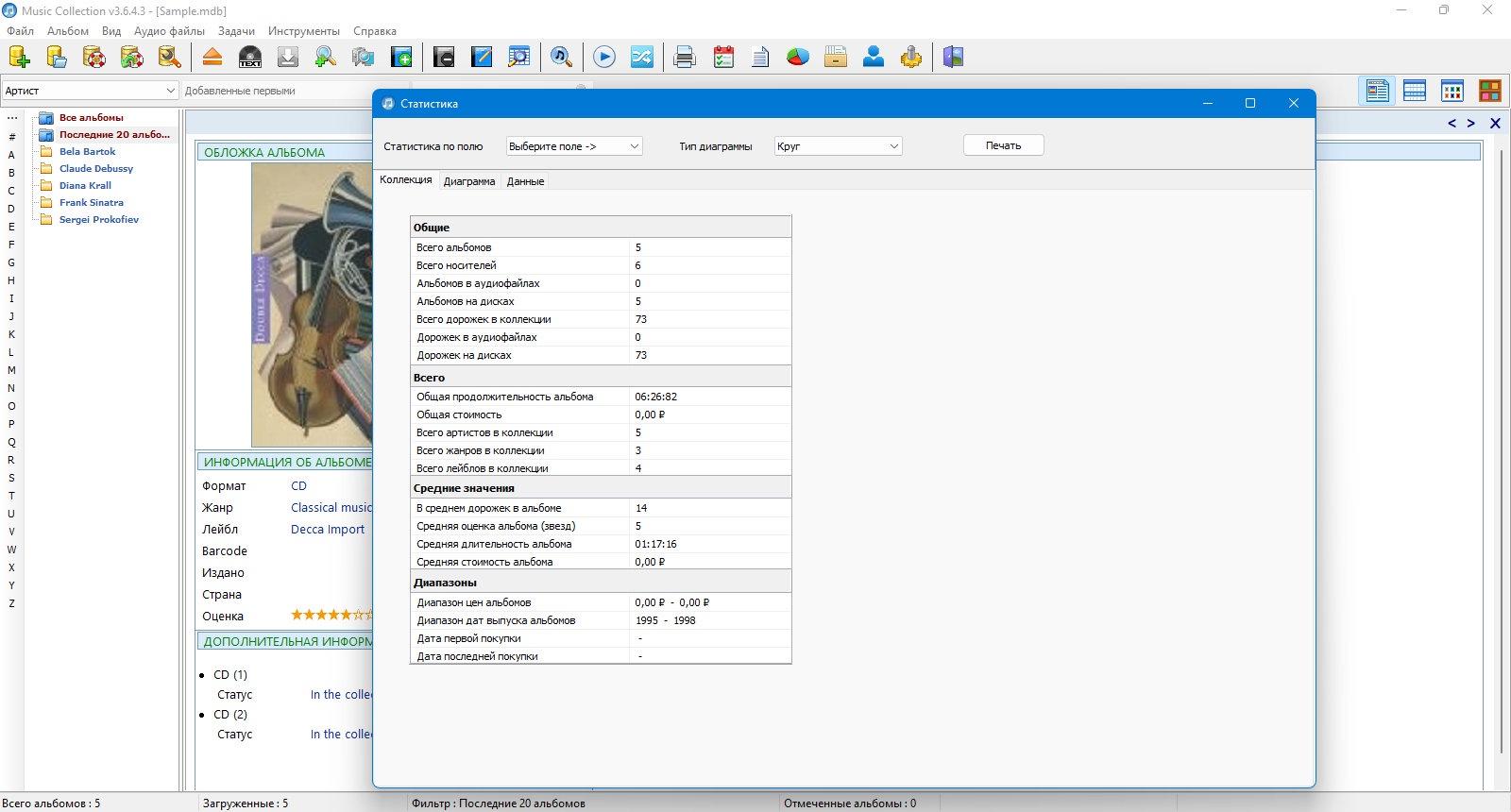
Task: Open the 'Выберите поле' statistics field dropdown
Action: (574, 146)
